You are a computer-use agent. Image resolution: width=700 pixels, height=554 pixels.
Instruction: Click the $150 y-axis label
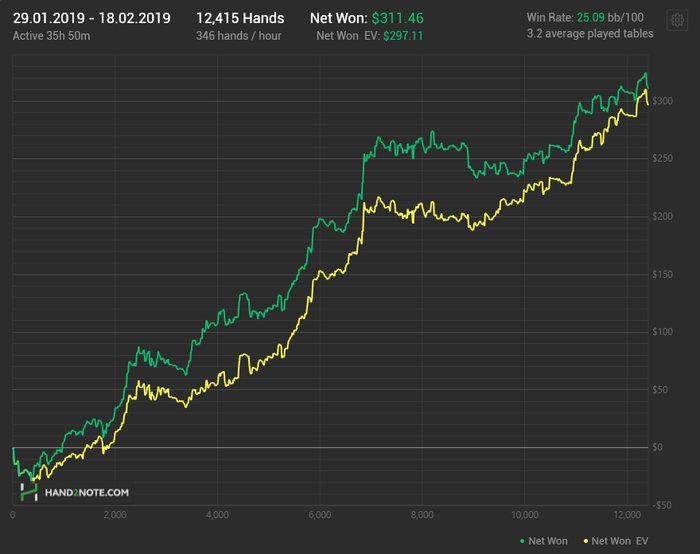[x=662, y=275]
